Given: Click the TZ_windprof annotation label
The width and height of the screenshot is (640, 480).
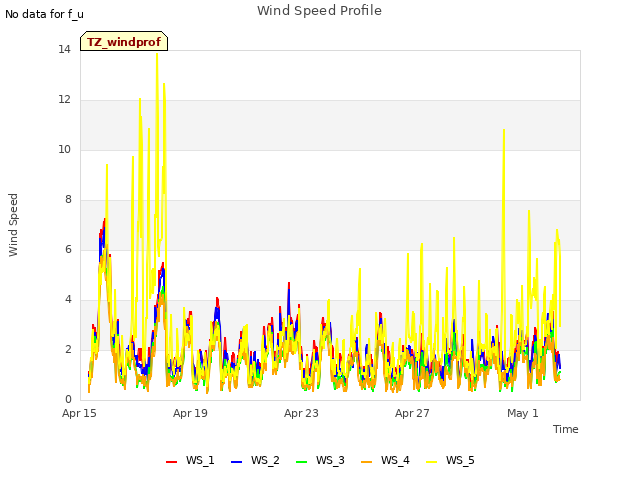Looking at the screenshot, I should coord(124,42).
